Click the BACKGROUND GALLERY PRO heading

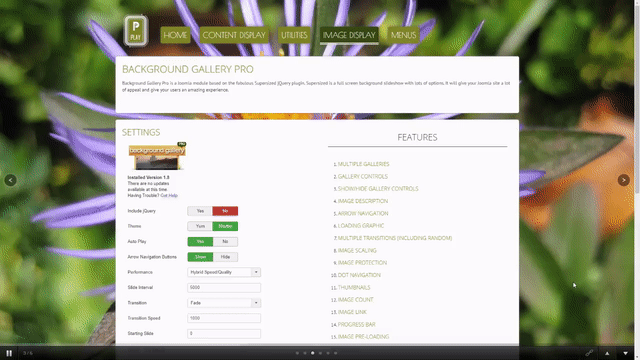click(188, 69)
